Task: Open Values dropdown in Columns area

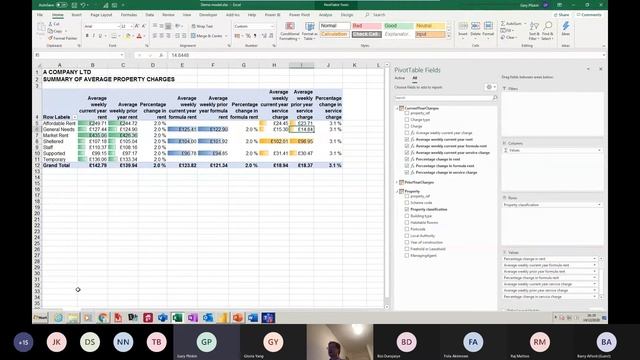Action: [599, 150]
